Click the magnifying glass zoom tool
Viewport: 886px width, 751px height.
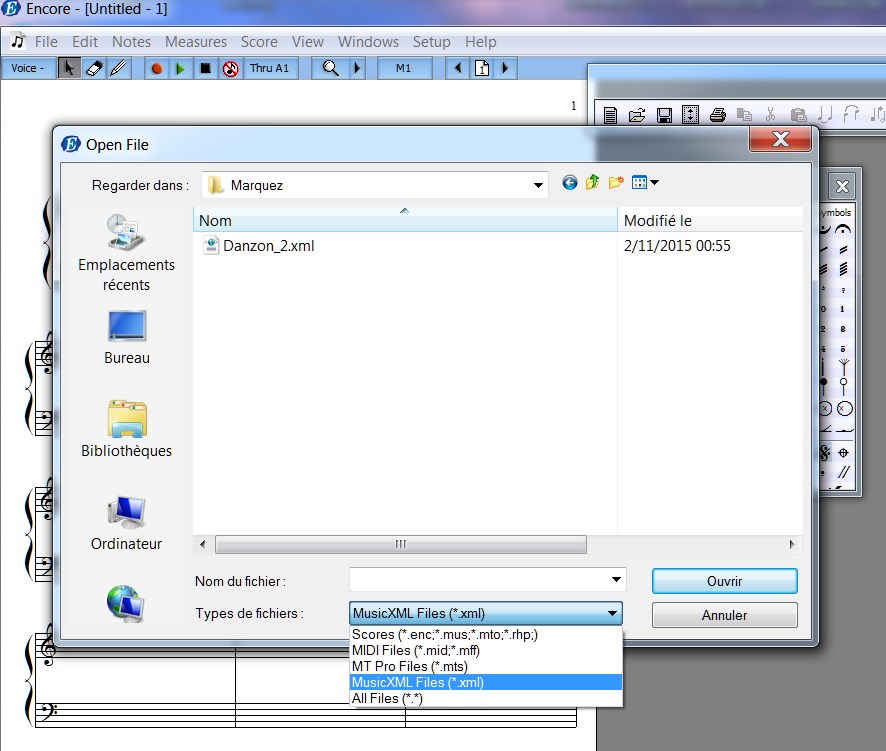(x=329, y=68)
